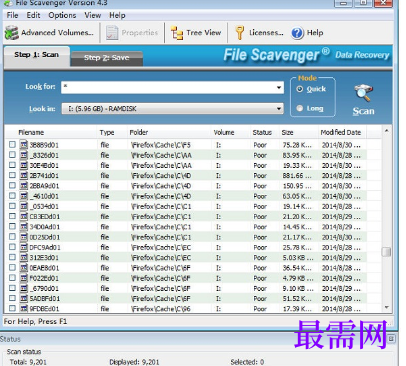Click the Properties toolbar button
The width and height of the screenshot is (406, 366).
point(132,33)
